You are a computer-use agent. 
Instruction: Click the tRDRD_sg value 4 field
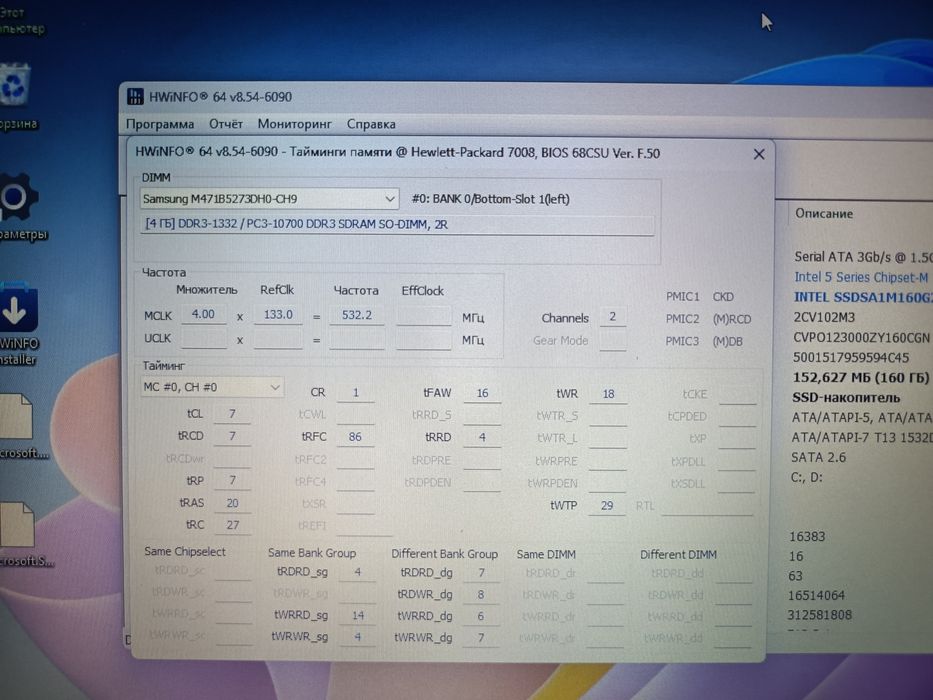point(357,572)
